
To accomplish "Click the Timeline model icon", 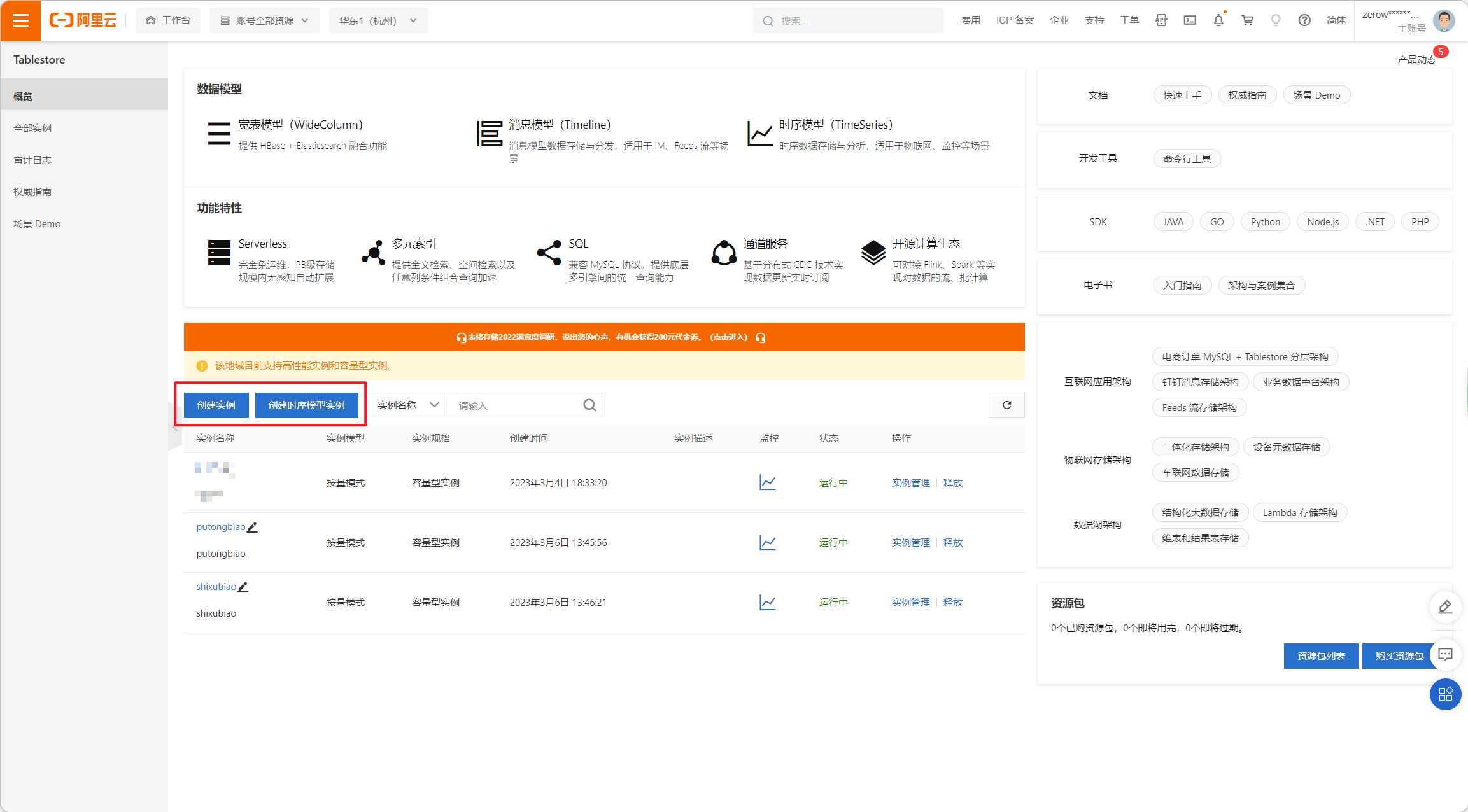I will [490, 134].
